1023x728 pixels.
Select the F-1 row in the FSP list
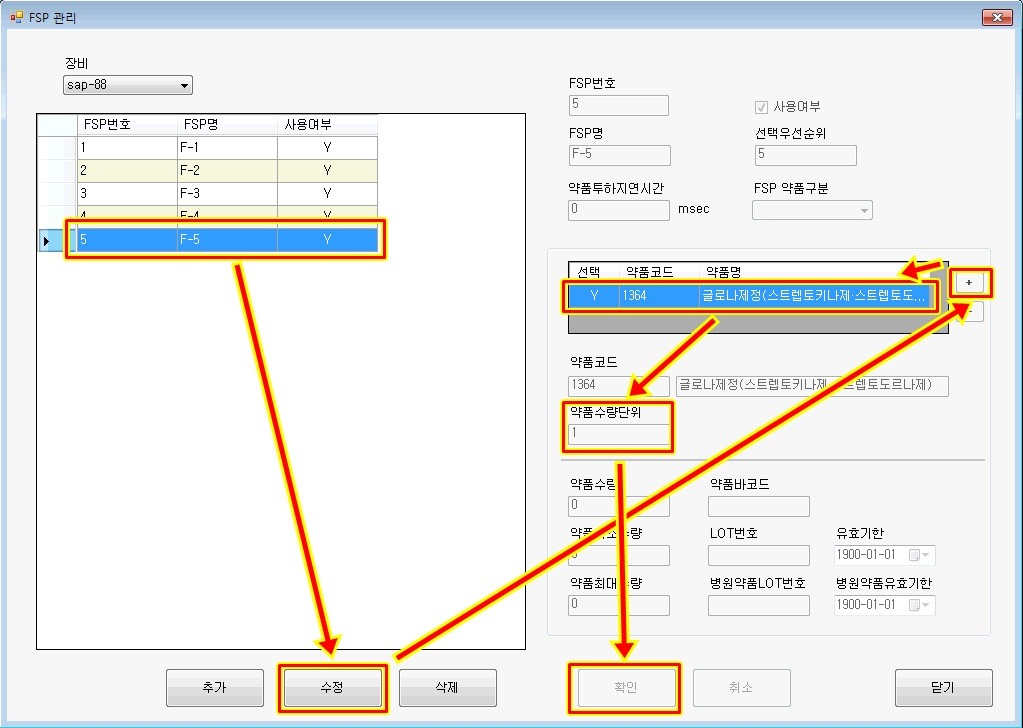coord(227,147)
